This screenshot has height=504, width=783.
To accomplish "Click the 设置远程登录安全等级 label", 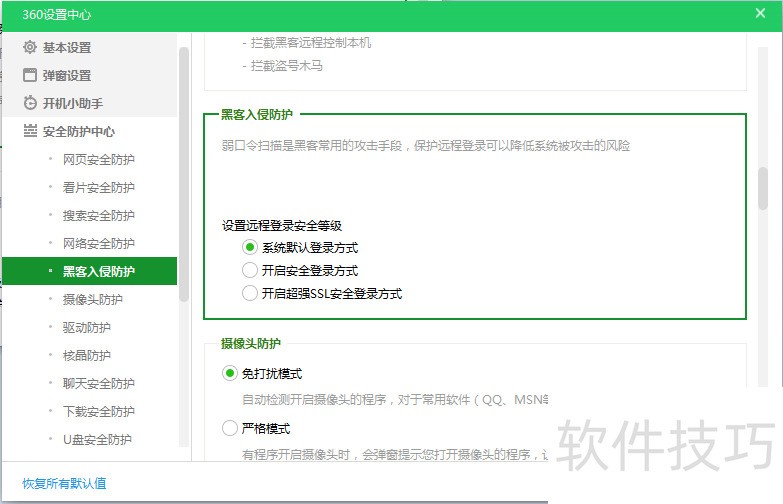I will (282, 225).
